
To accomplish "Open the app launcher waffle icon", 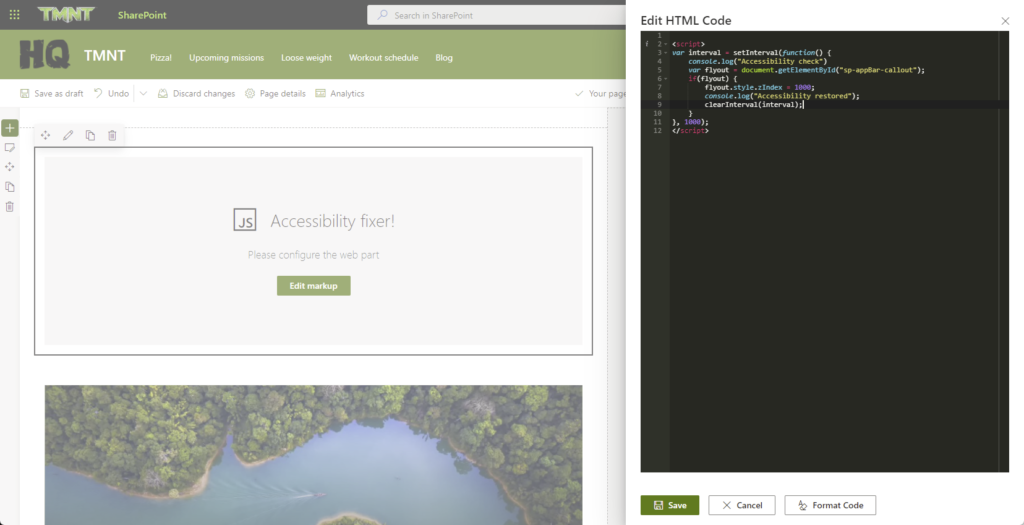I will [x=14, y=14].
